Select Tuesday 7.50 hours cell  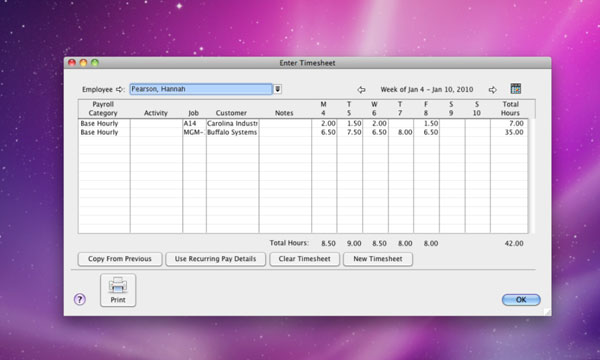350,132
